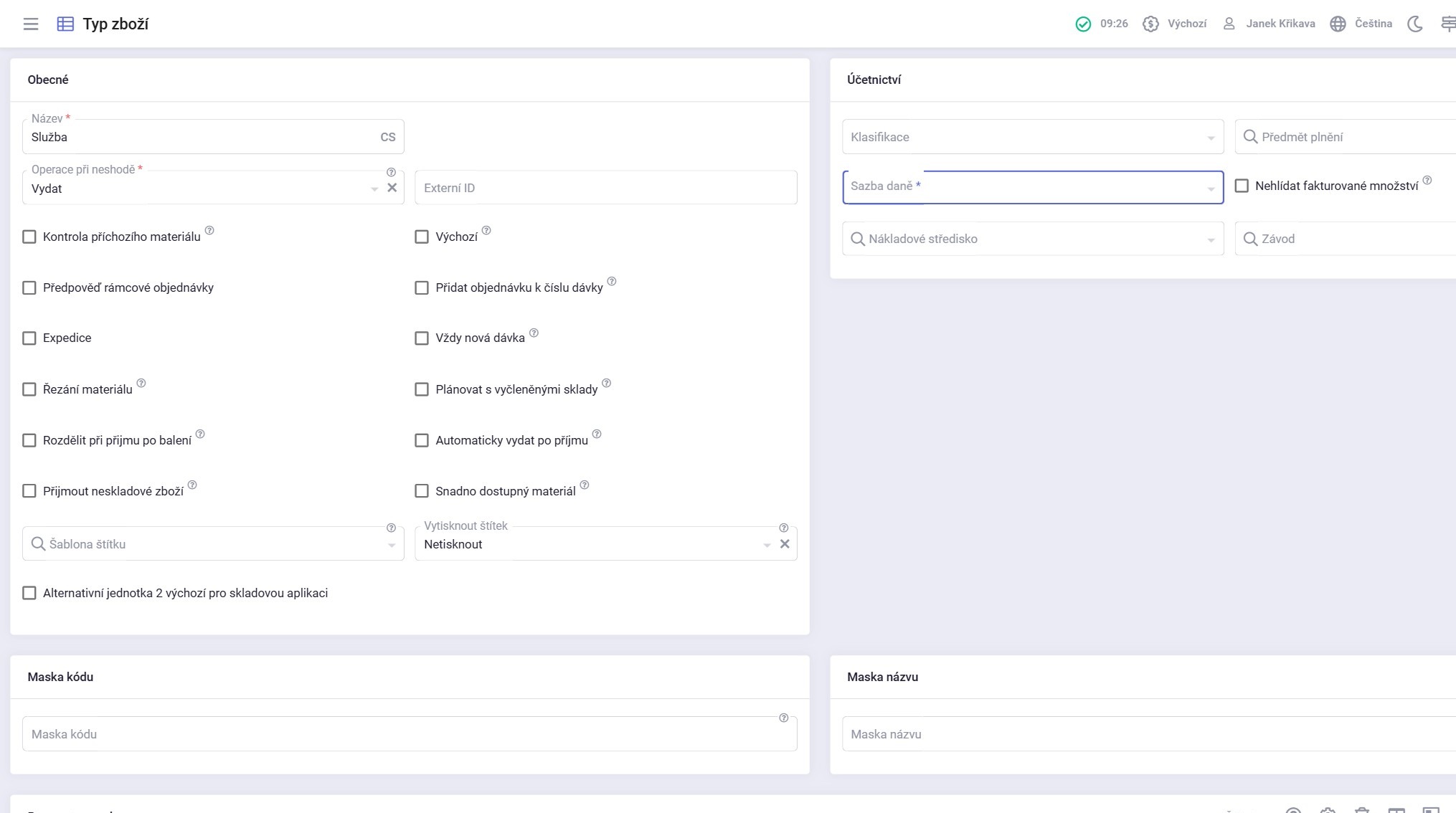Open the hamburger main menu
This screenshot has height=813, width=1456.
click(x=31, y=24)
